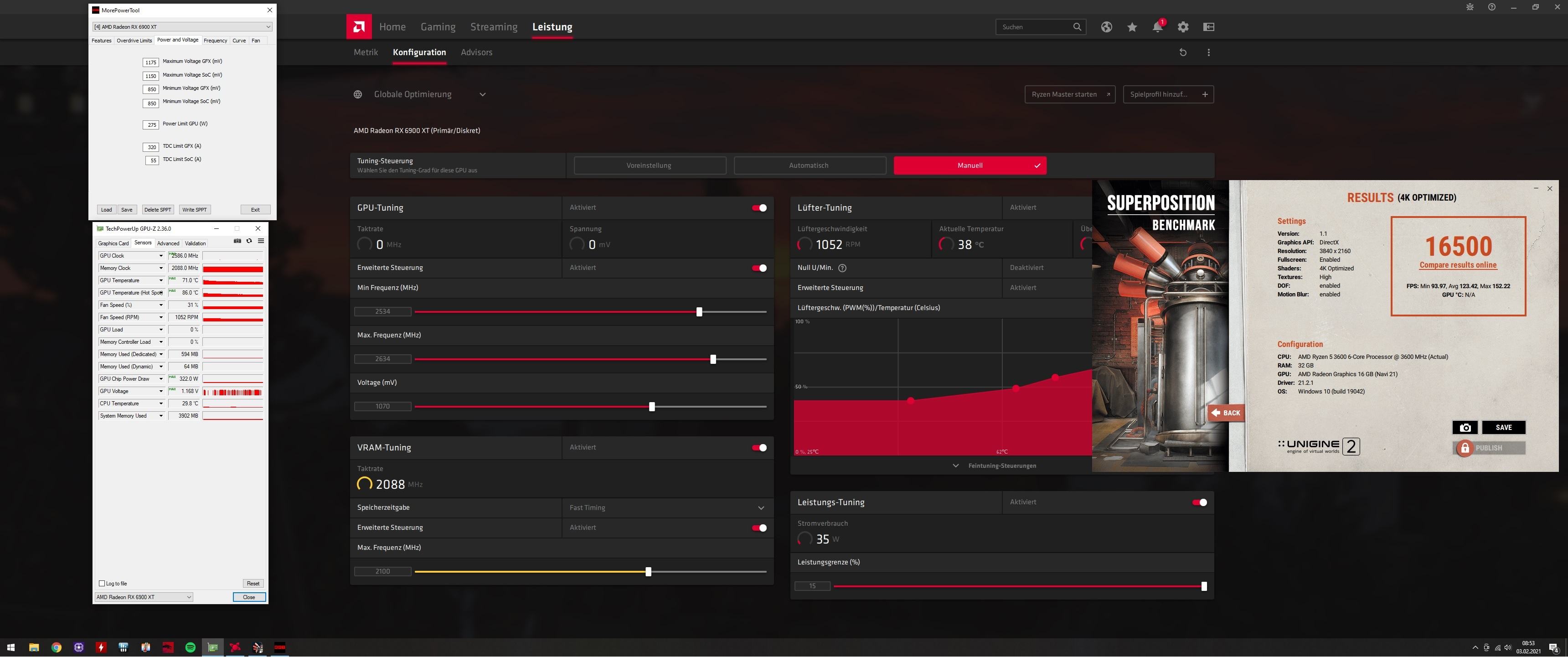Toggle GPU Erweiterte Steuerung switch

point(759,268)
